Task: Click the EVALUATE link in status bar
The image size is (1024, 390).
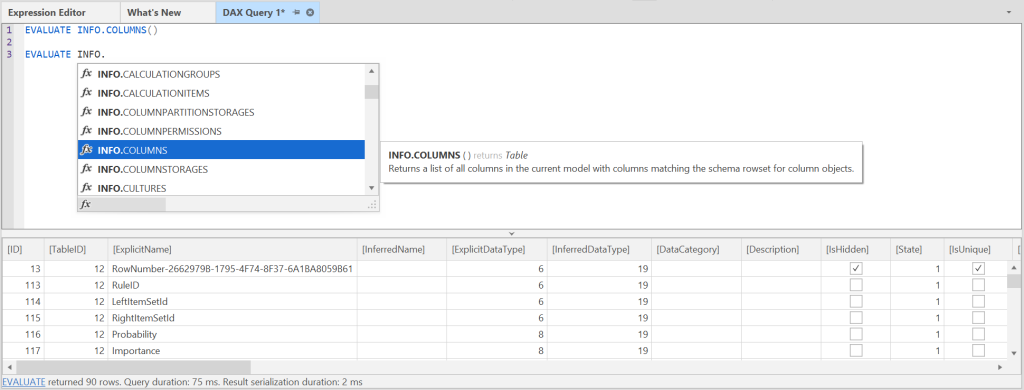Action: click(x=24, y=382)
